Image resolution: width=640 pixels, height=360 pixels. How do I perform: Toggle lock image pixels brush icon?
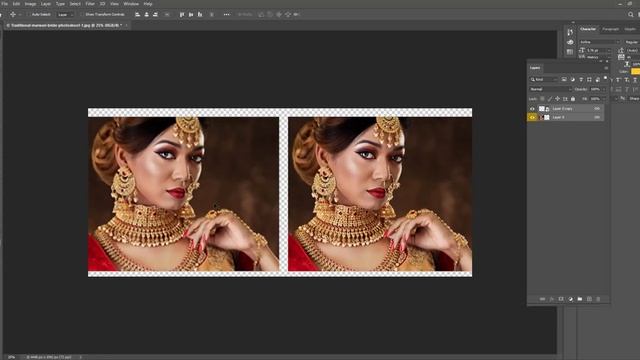click(x=550, y=99)
